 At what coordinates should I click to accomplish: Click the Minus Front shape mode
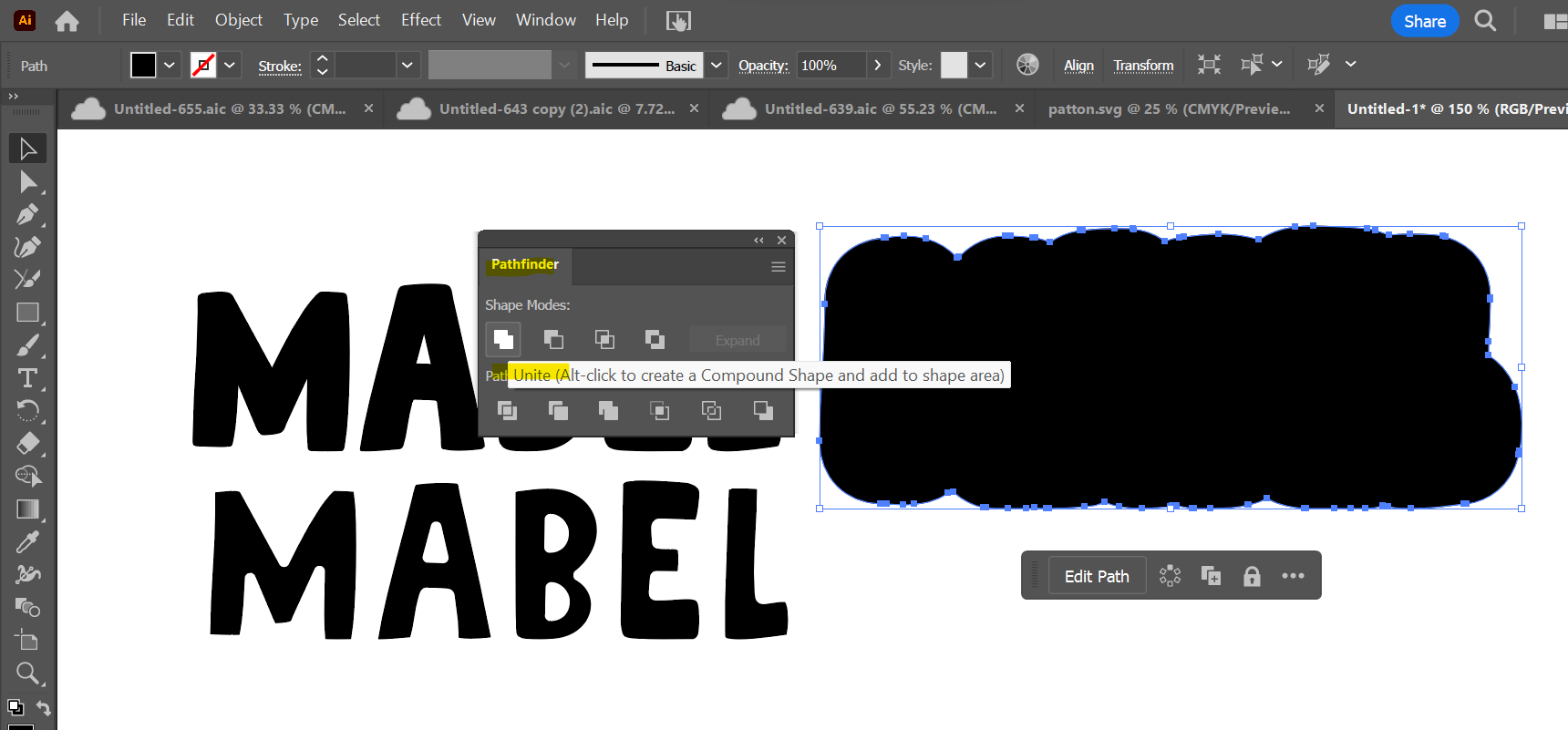tap(553, 340)
